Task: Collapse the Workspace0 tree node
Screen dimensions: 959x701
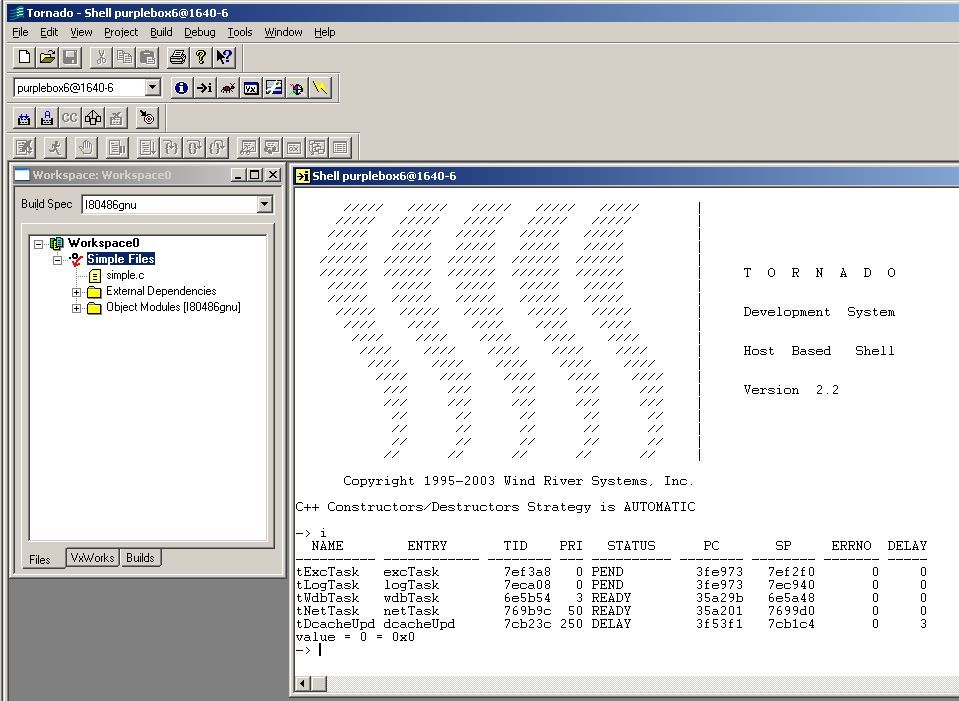Action: pyautogui.click(x=38, y=243)
